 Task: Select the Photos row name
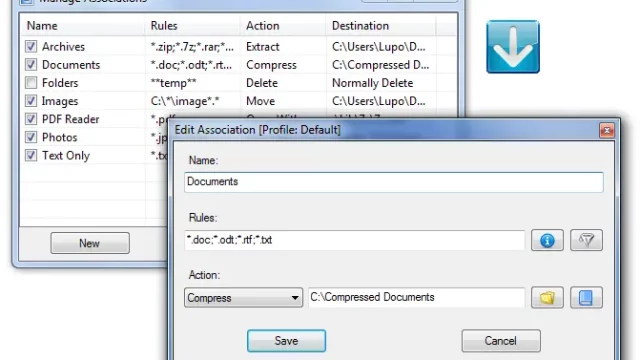[60, 138]
